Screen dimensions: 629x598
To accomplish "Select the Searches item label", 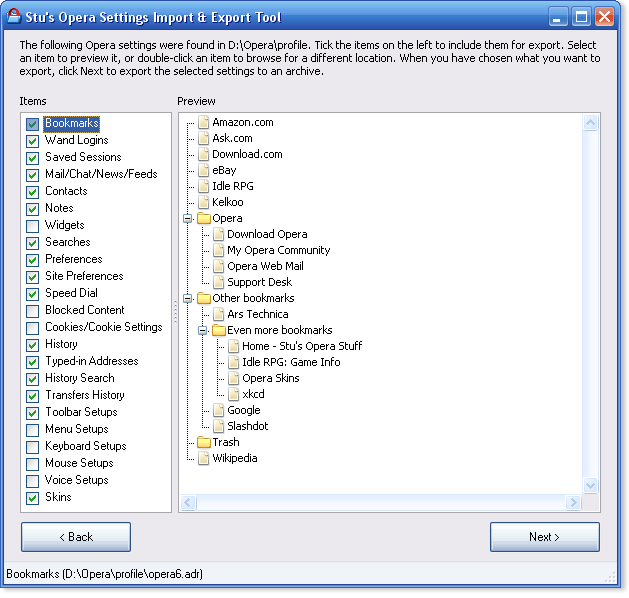I will (68, 242).
